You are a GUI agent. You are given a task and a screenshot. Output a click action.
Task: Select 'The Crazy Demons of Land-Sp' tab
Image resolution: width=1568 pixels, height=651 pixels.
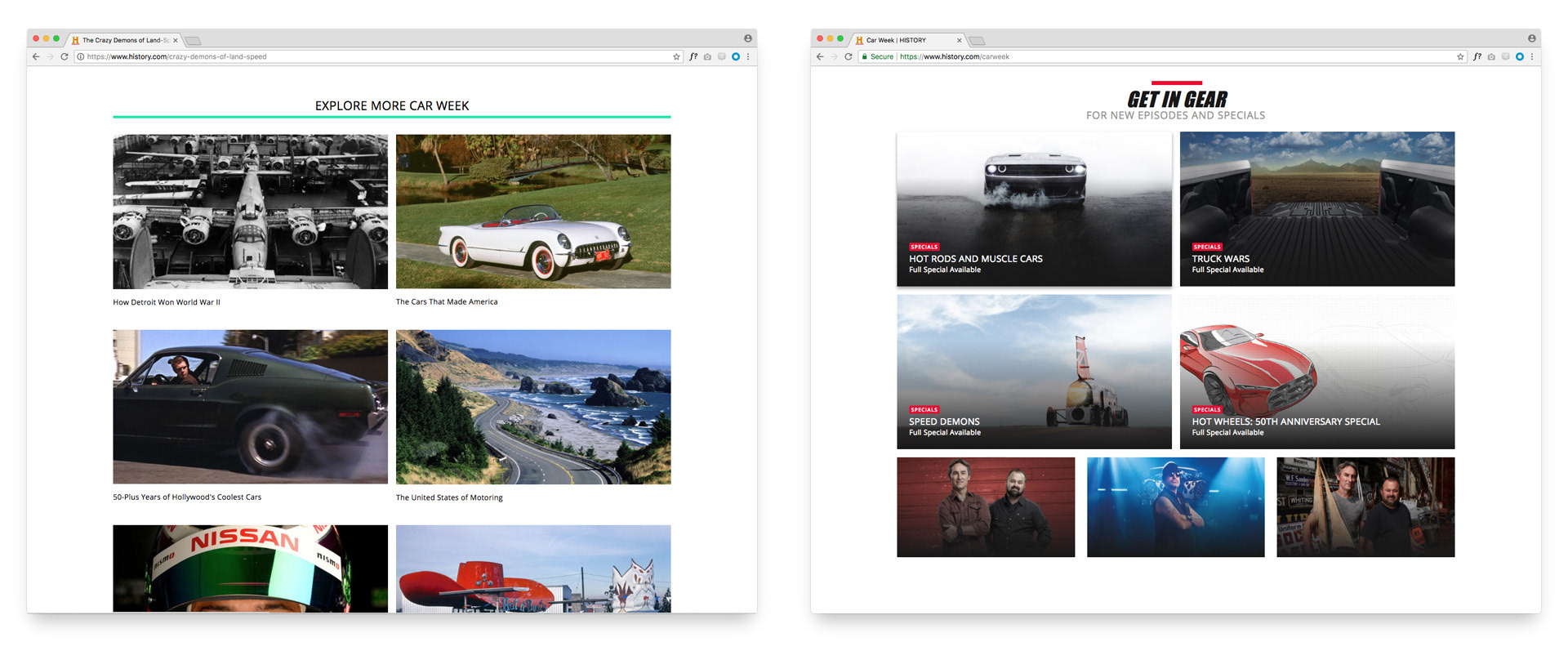pos(124,40)
